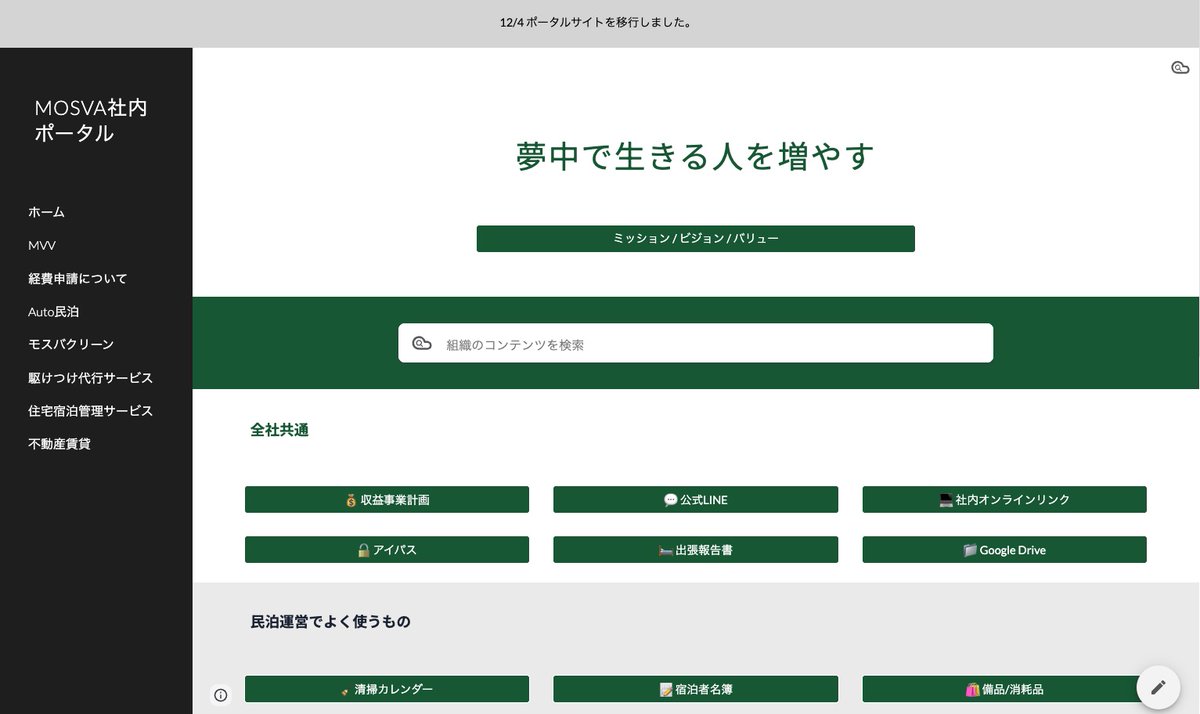Go to 経費申請について in sidebar
This screenshot has height=714, width=1200.
coord(78,278)
